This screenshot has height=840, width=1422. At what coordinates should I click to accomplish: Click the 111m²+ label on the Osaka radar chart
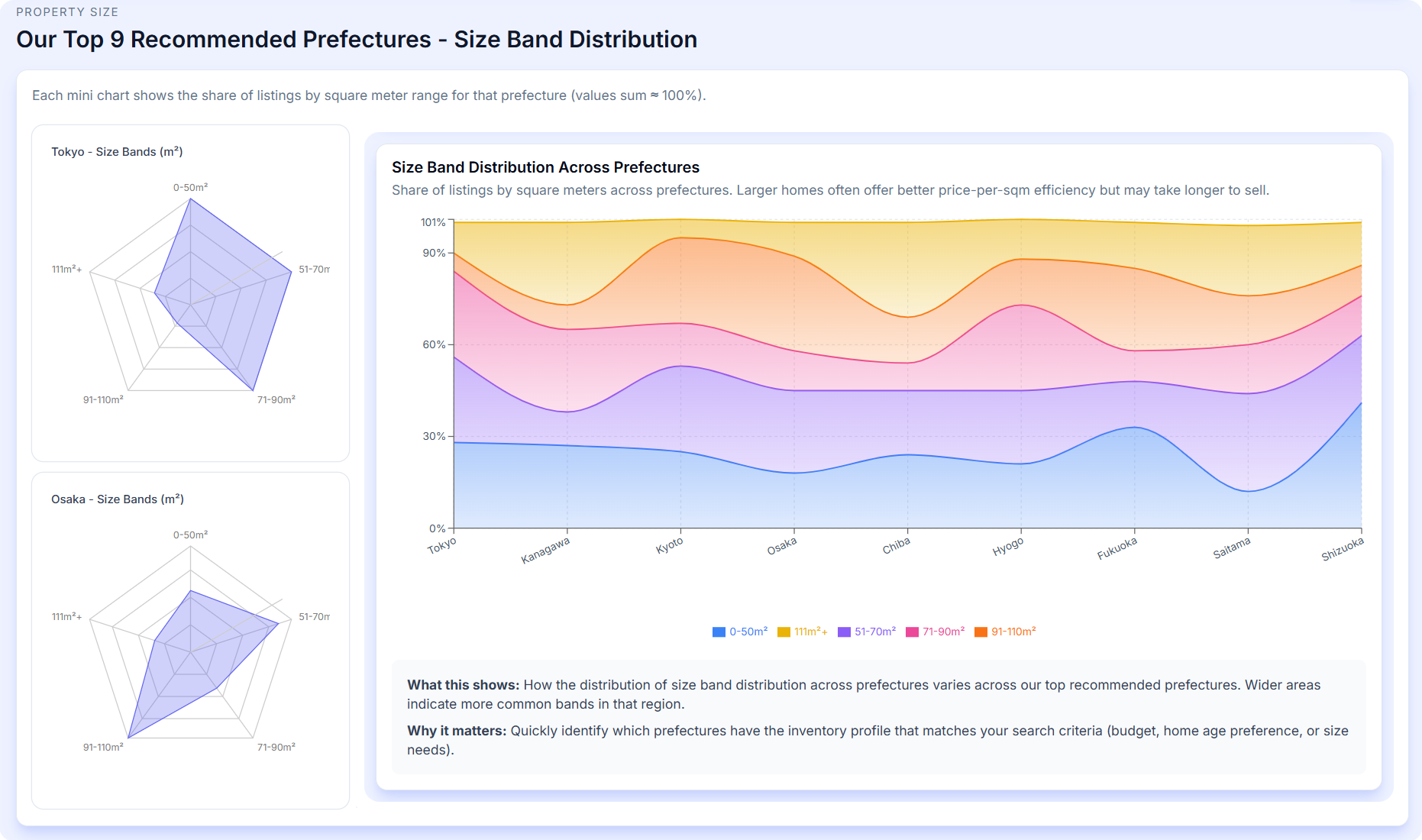tap(66, 617)
